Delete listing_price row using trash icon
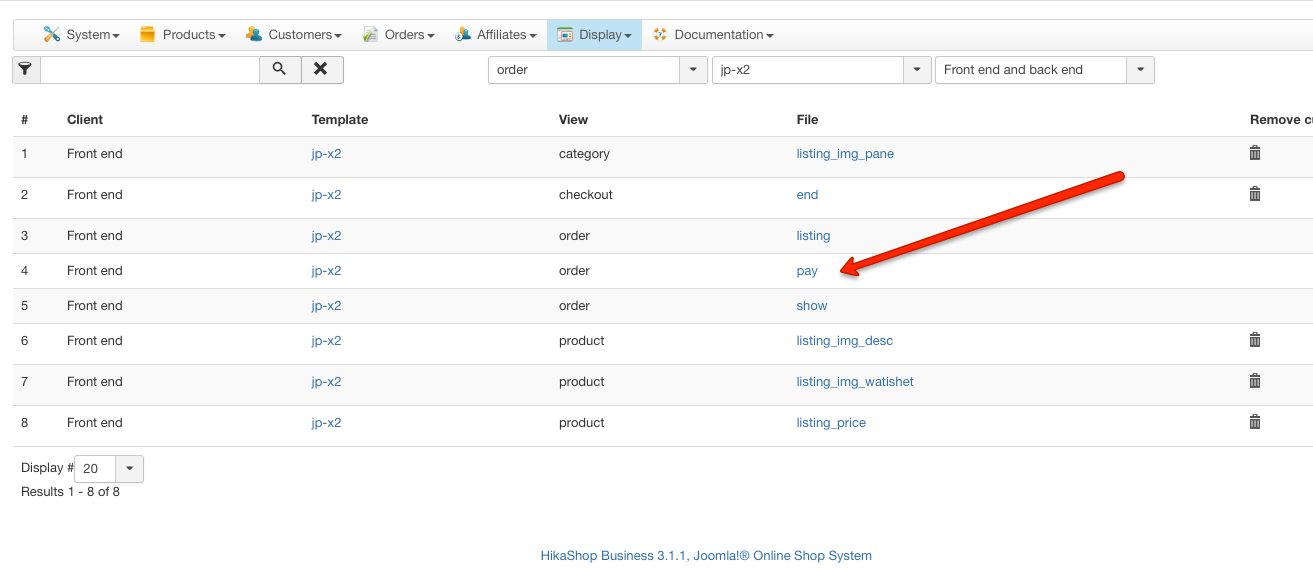This screenshot has height=584, width=1313. coord(1255,422)
